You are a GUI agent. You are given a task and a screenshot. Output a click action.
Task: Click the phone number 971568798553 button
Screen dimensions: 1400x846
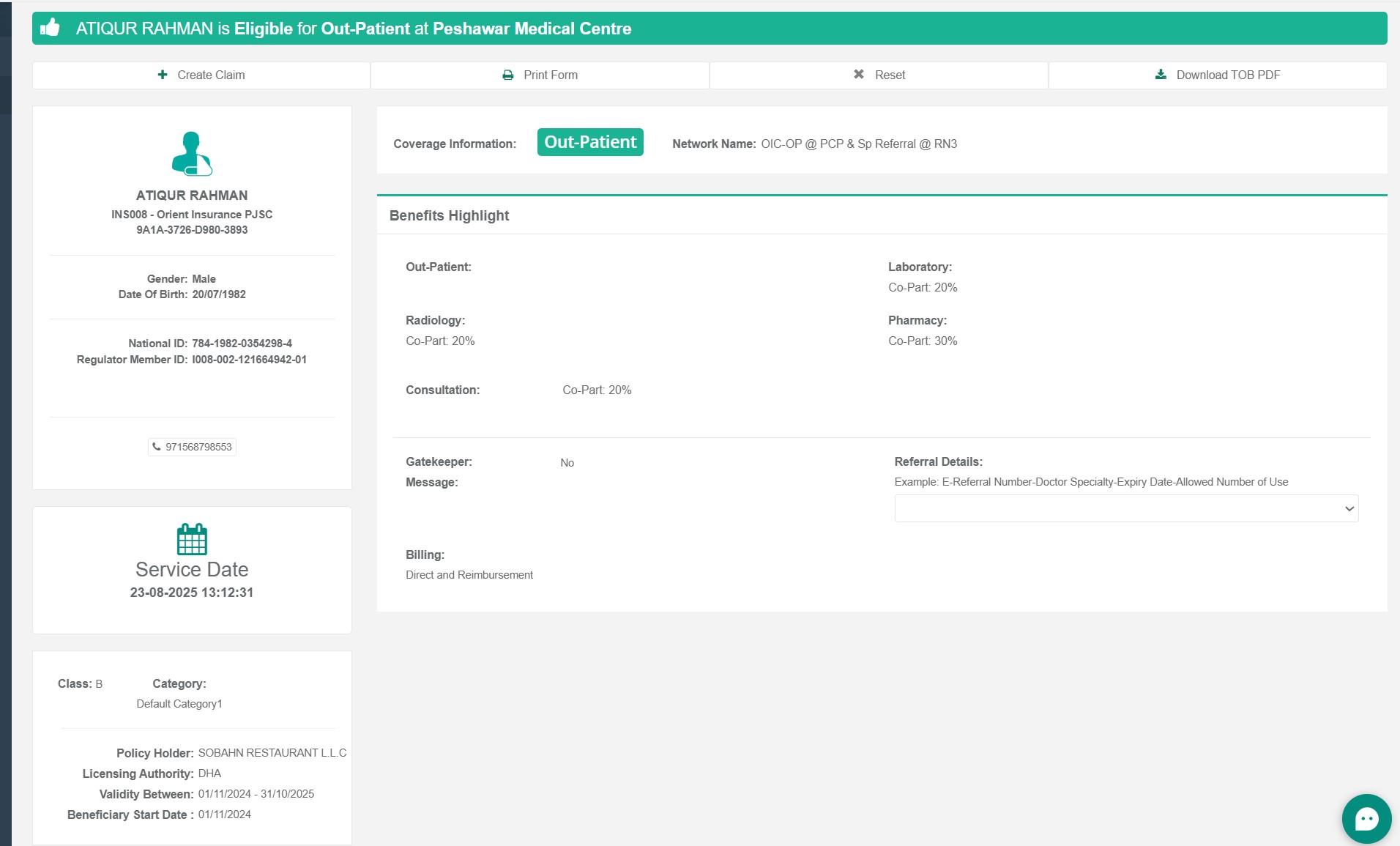[198, 447]
